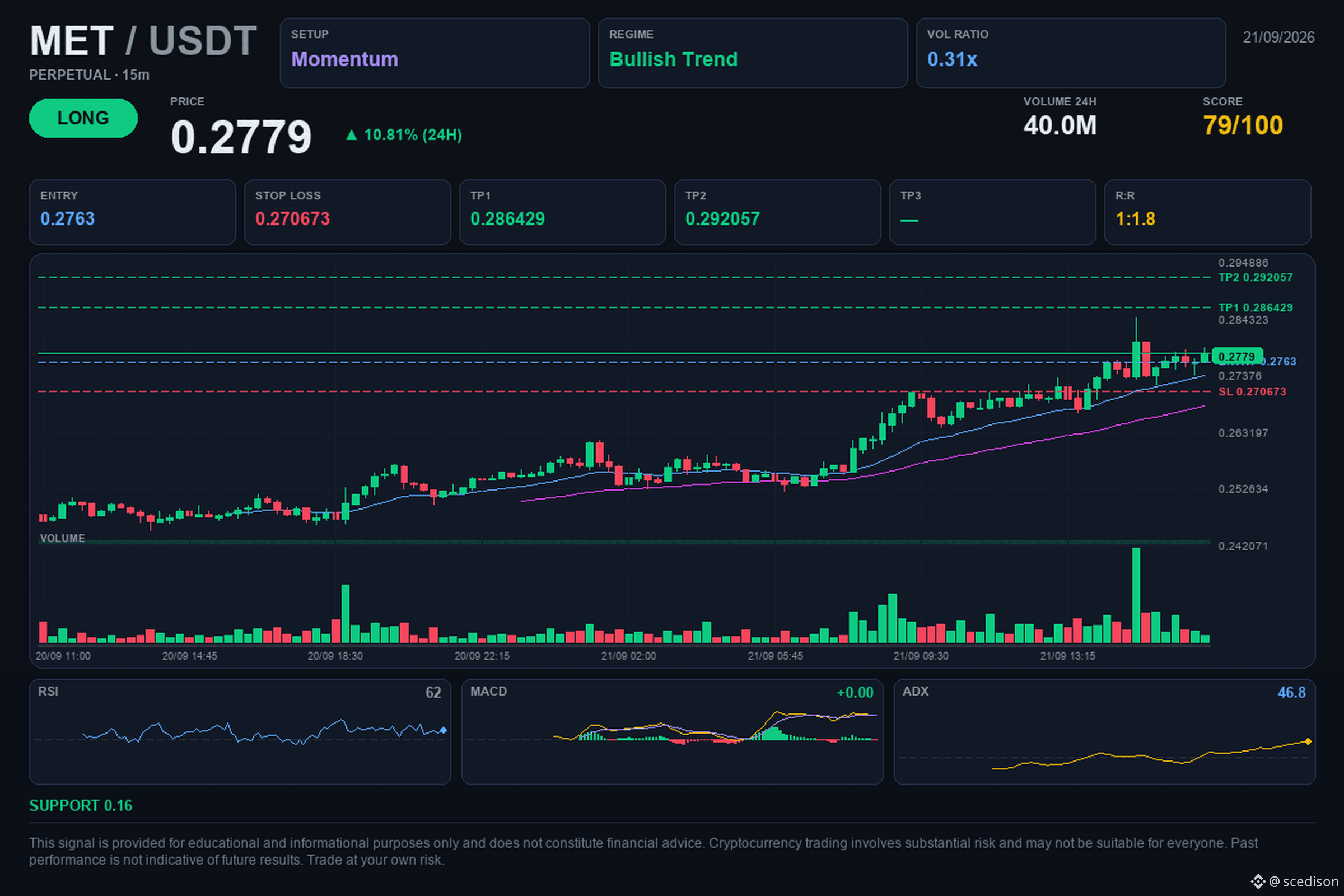
Task: Click the SUPPORT 0.16 label
Action: (81, 805)
